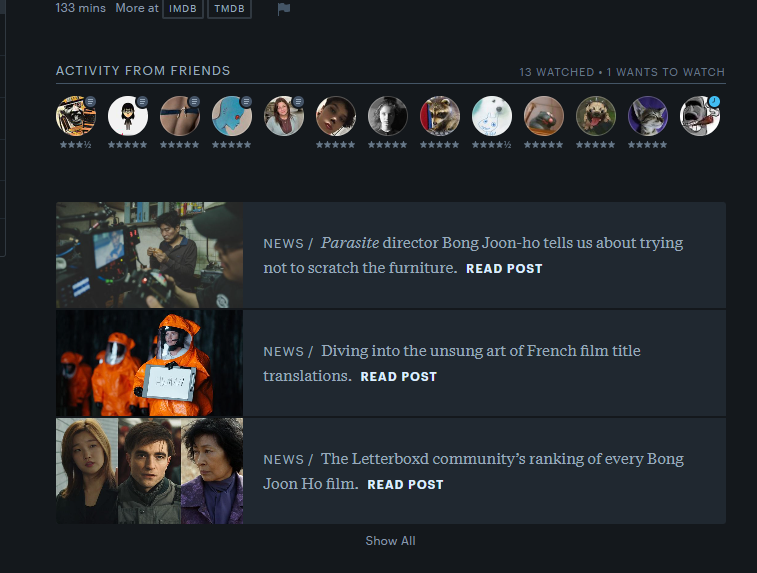Click review badge on blue alien avatar
This screenshot has width=757, height=573.
click(x=246, y=101)
